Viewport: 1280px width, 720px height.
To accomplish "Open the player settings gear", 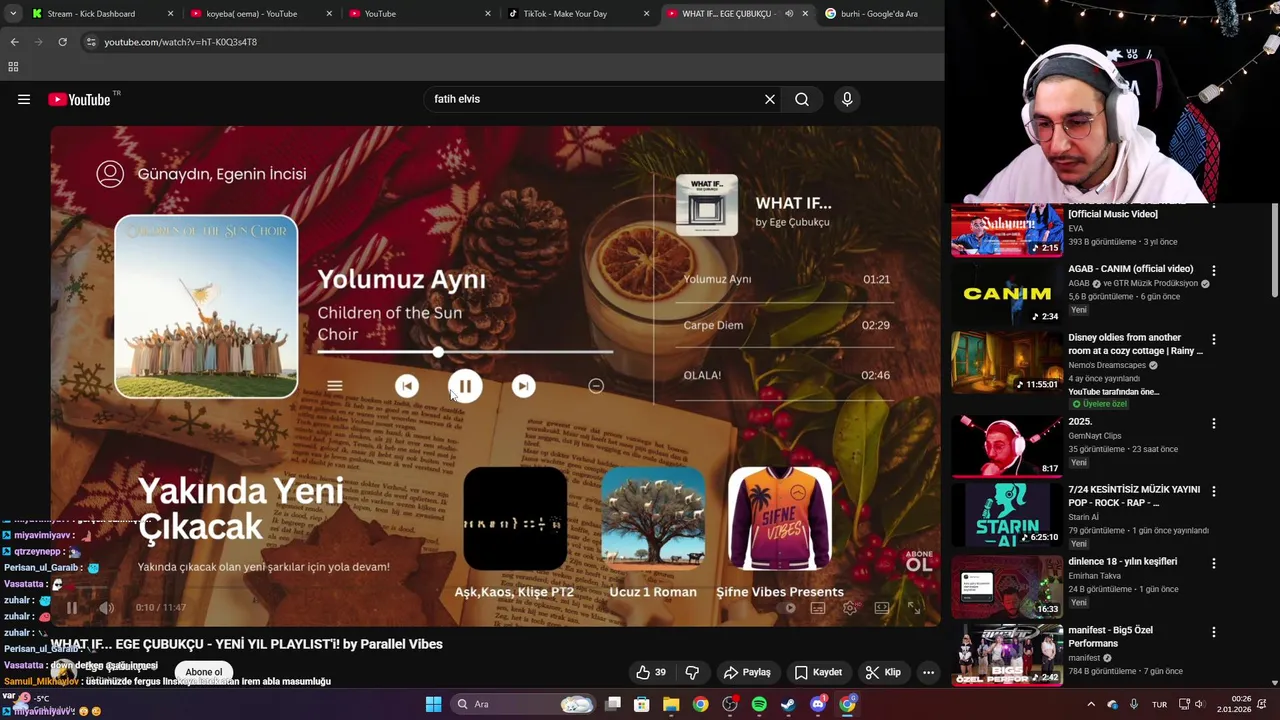I will [850, 607].
